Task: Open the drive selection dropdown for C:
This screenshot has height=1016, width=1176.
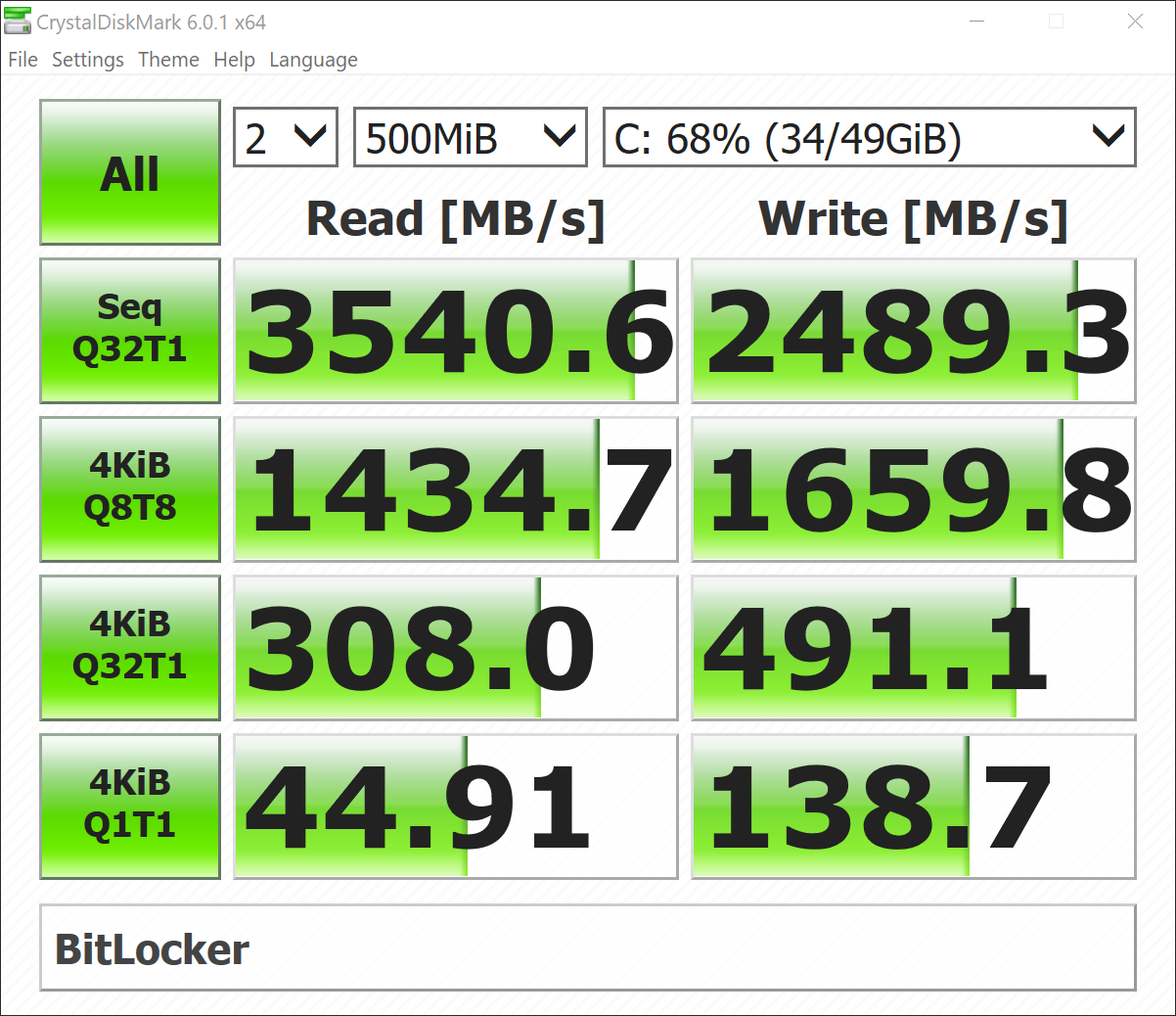Action: click(869, 137)
